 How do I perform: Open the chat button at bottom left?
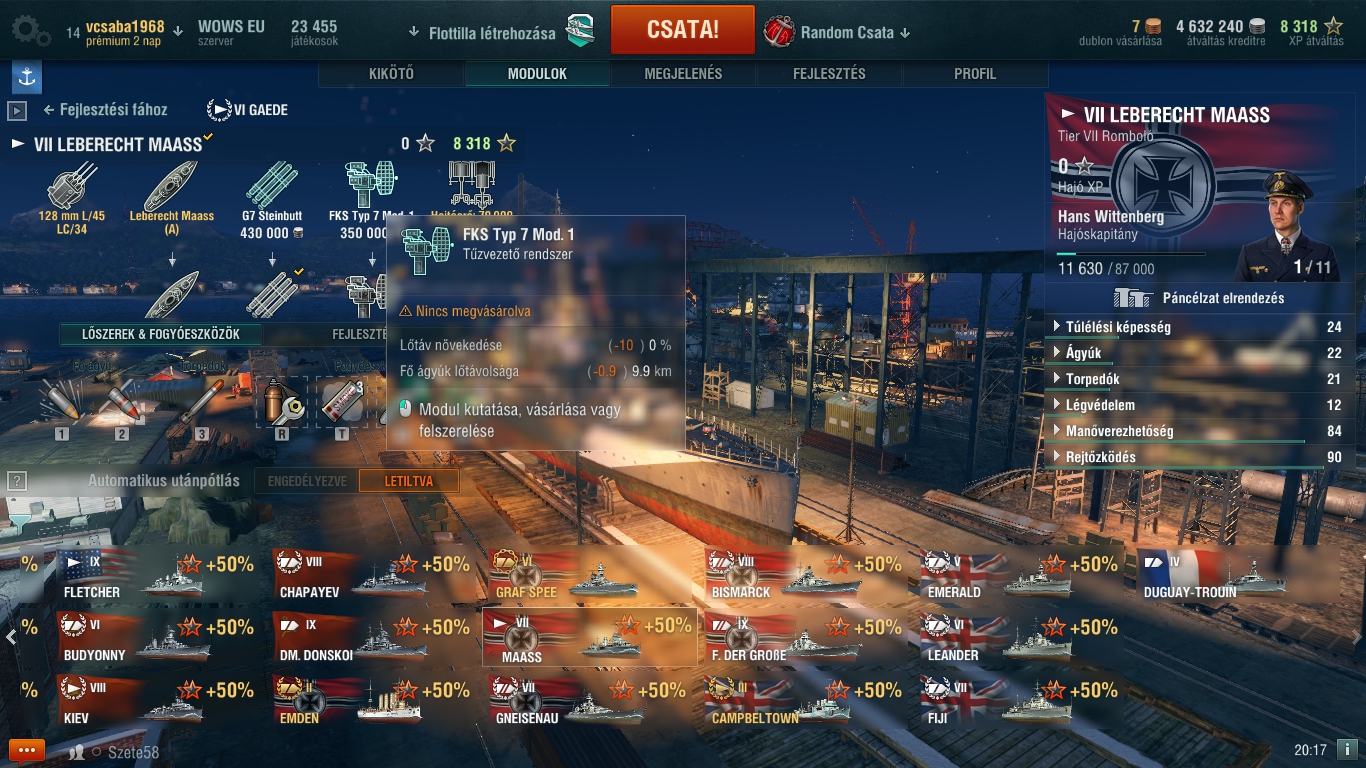(x=27, y=750)
